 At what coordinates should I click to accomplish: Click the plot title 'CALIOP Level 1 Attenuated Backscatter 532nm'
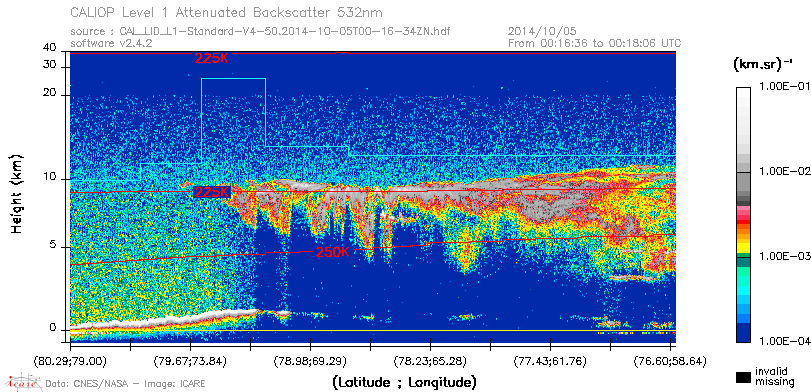pyautogui.click(x=227, y=12)
